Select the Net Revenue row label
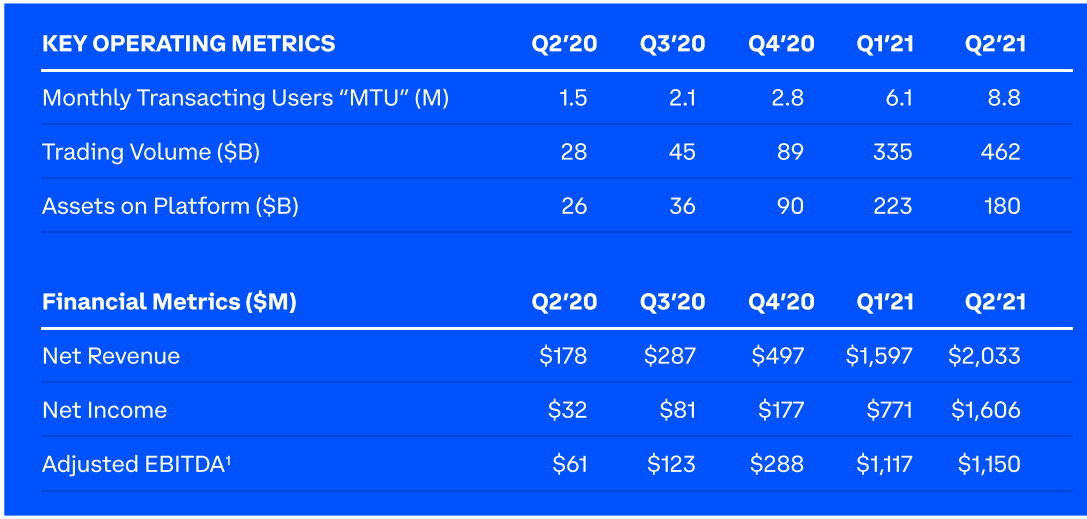The height and width of the screenshot is (519, 1087). tap(111, 356)
